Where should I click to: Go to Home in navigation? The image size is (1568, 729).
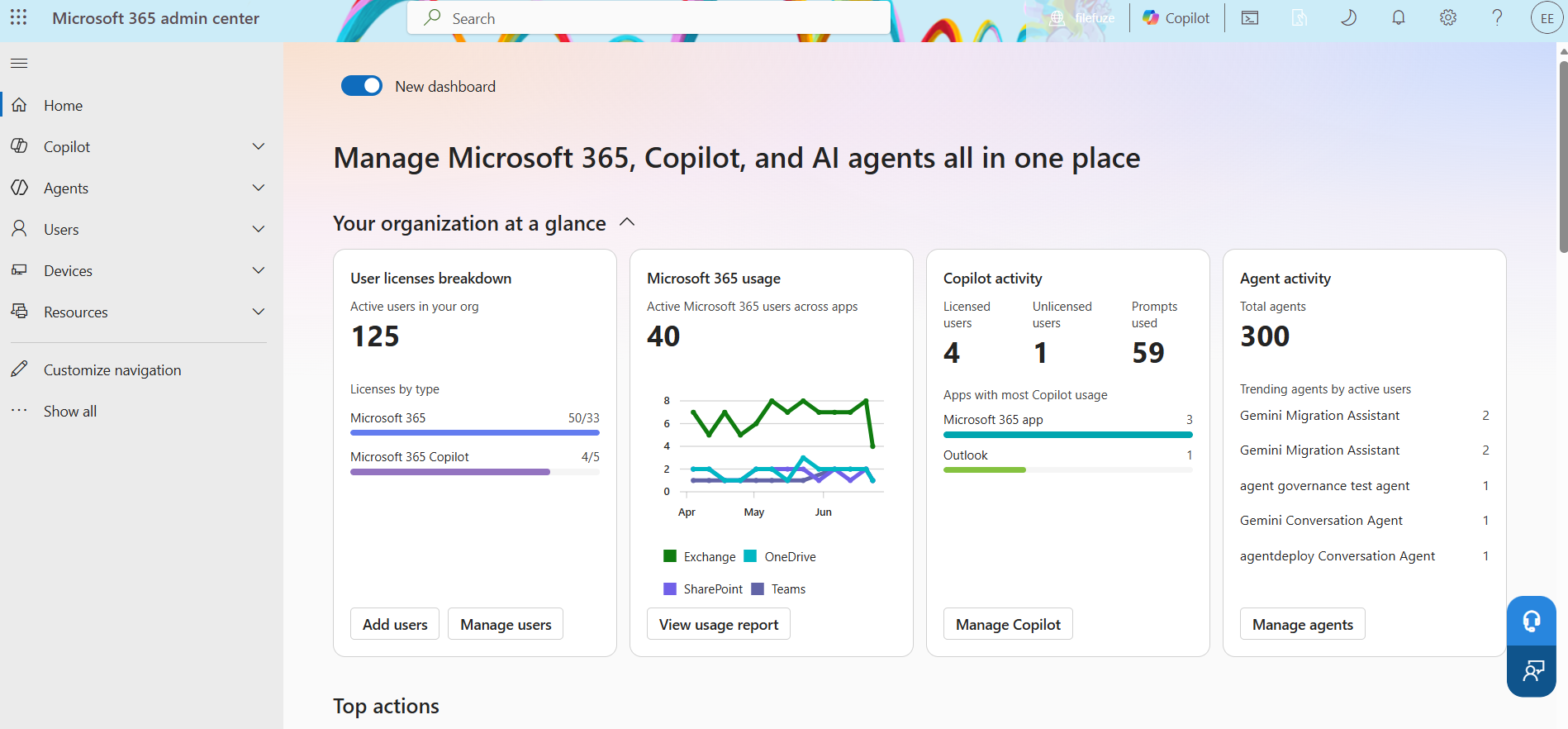(63, 106)
